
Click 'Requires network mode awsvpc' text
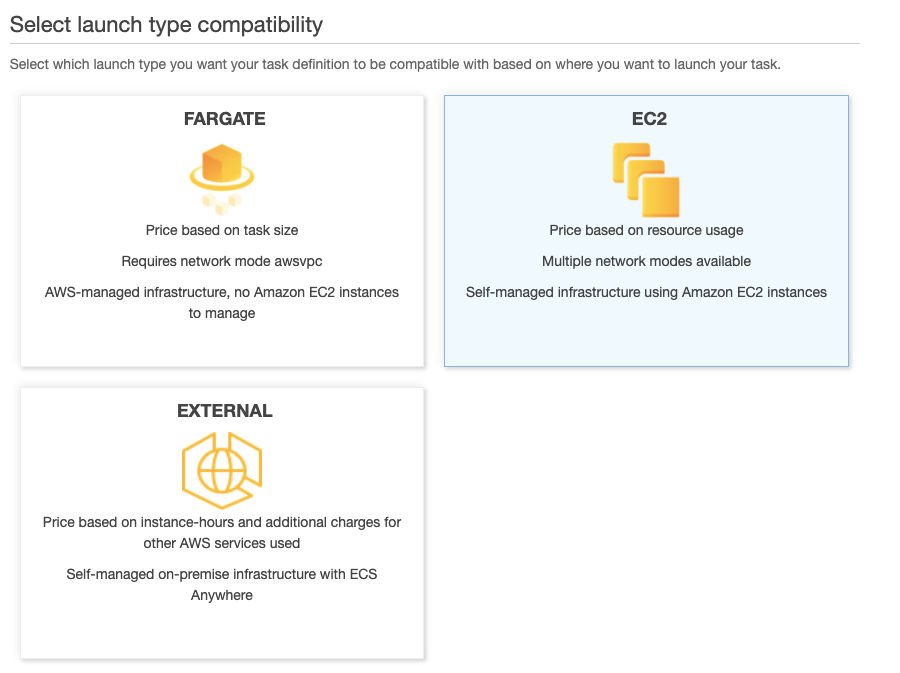click(221, 261)
